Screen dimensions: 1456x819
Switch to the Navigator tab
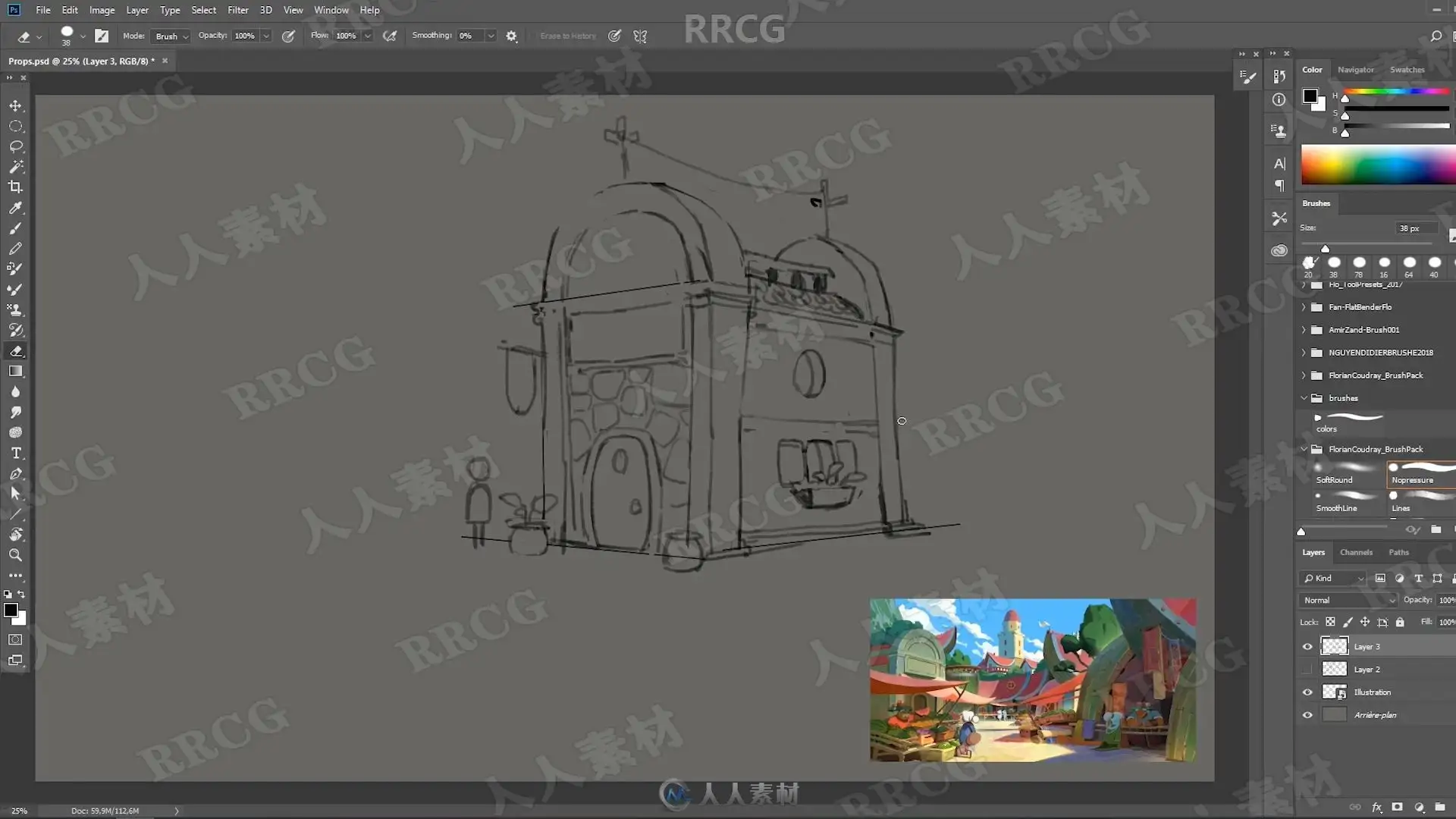click(x=1355, y=69)
